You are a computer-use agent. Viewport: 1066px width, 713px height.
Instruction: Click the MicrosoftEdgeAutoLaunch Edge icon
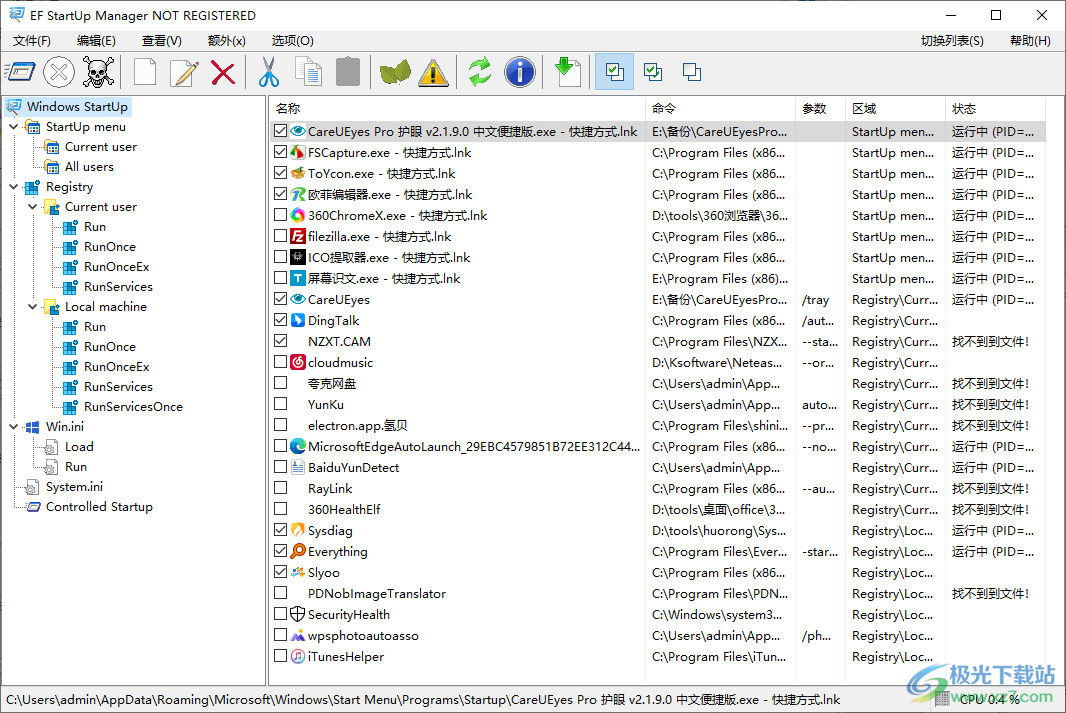pyautogui.click(x=298, y=447)
